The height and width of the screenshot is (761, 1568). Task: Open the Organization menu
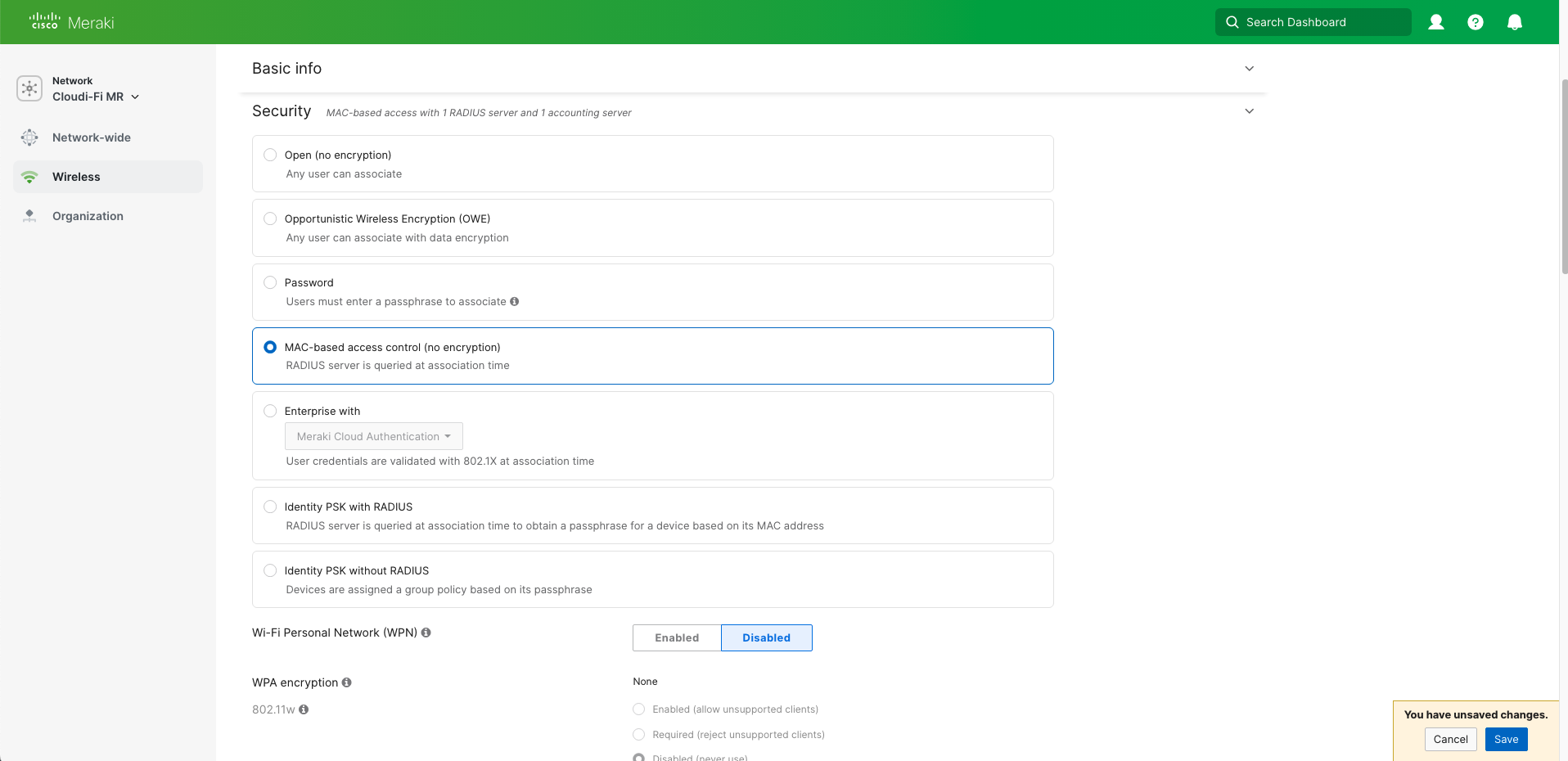88,216
